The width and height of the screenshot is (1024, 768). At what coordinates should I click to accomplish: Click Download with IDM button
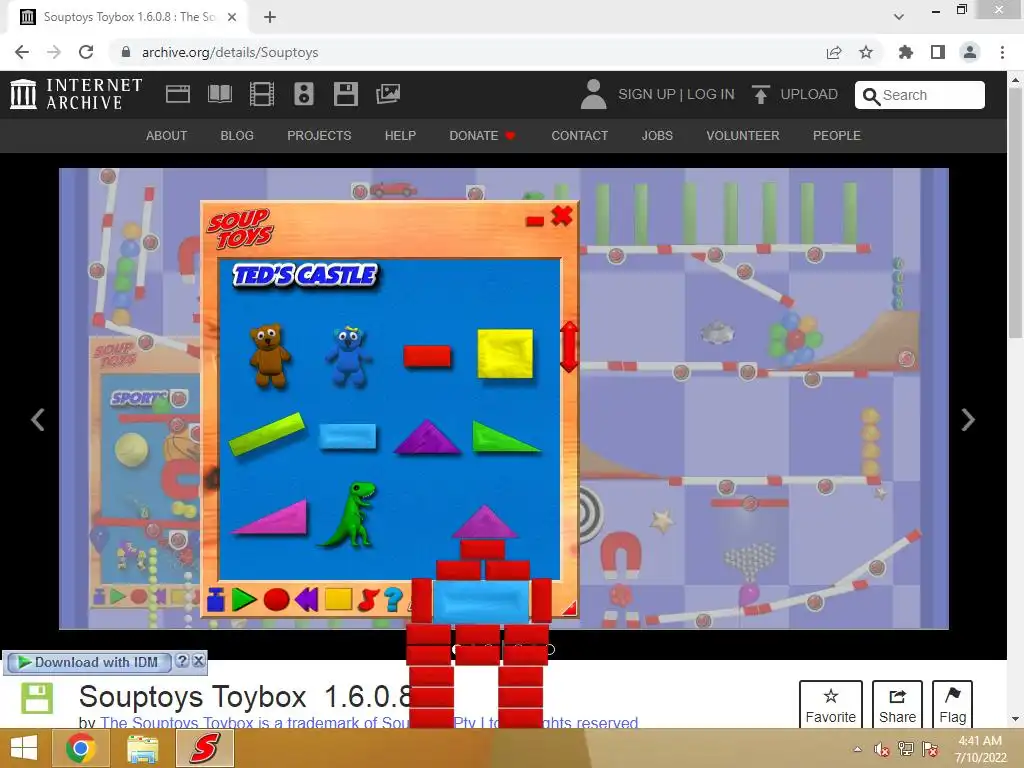pyautogui.click(x=89, y=662)
